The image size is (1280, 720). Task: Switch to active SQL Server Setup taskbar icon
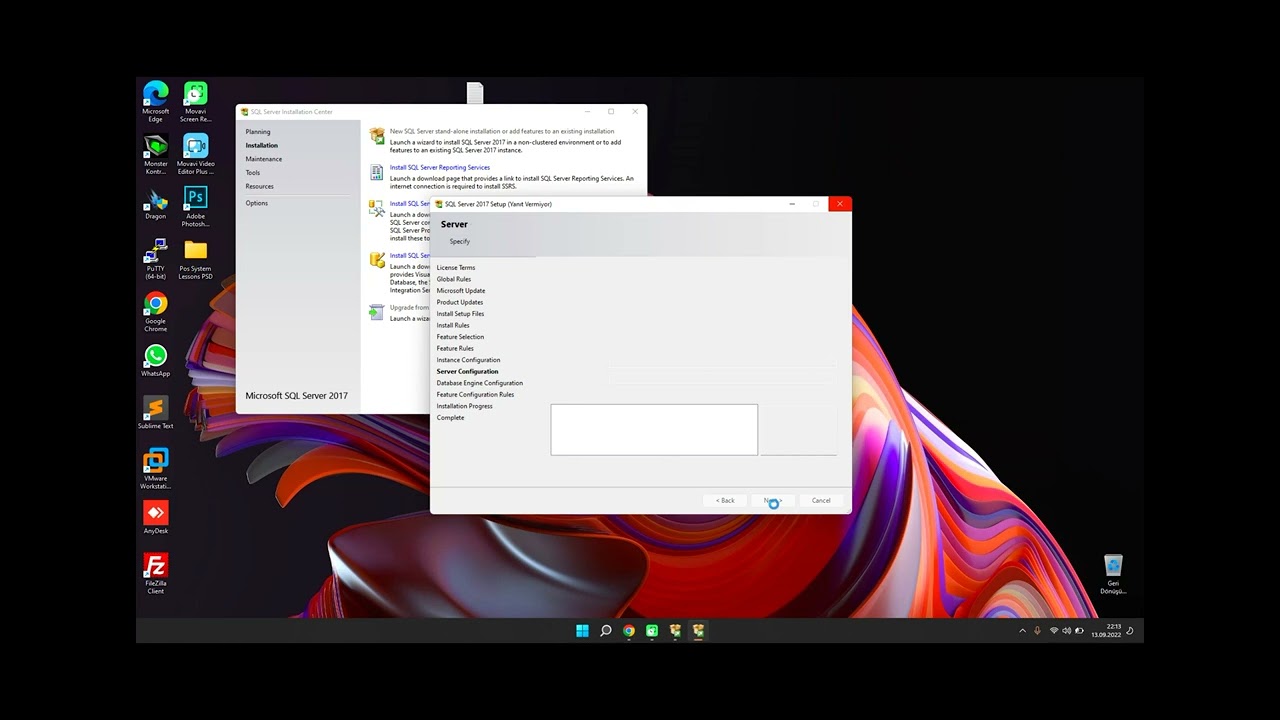tap(698, 631)
